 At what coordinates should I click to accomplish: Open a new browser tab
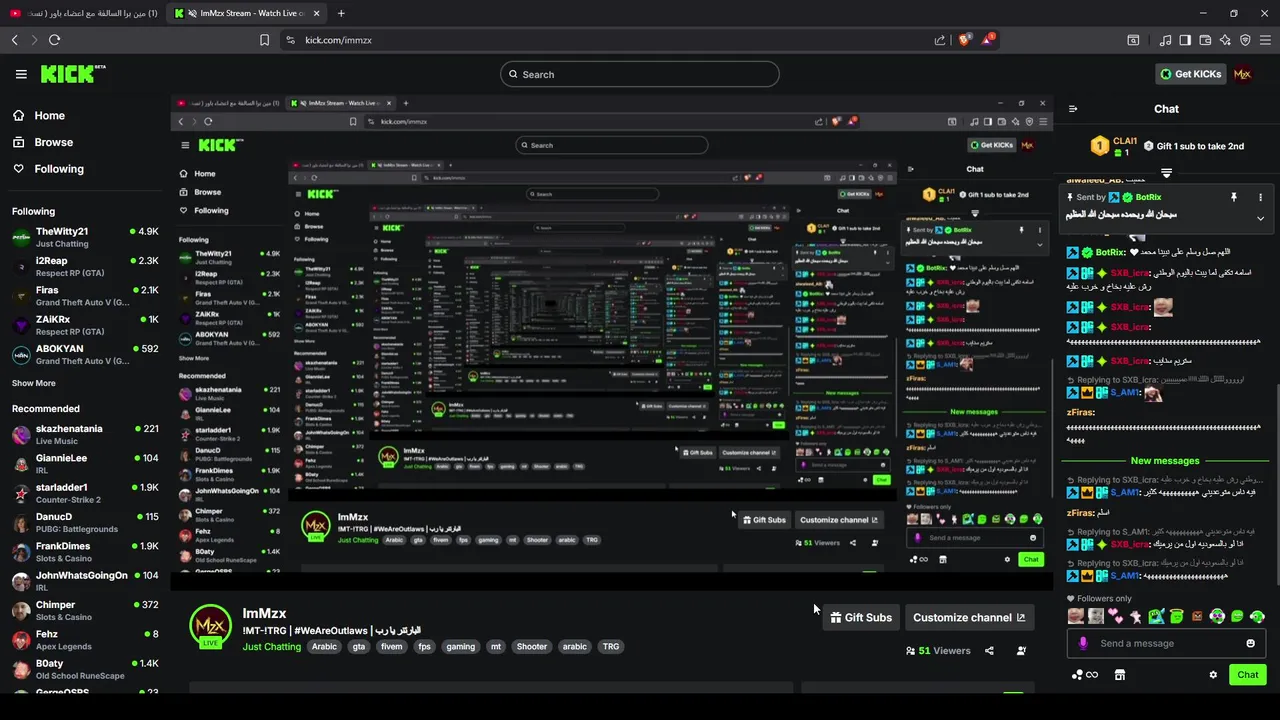click(341, 13)
